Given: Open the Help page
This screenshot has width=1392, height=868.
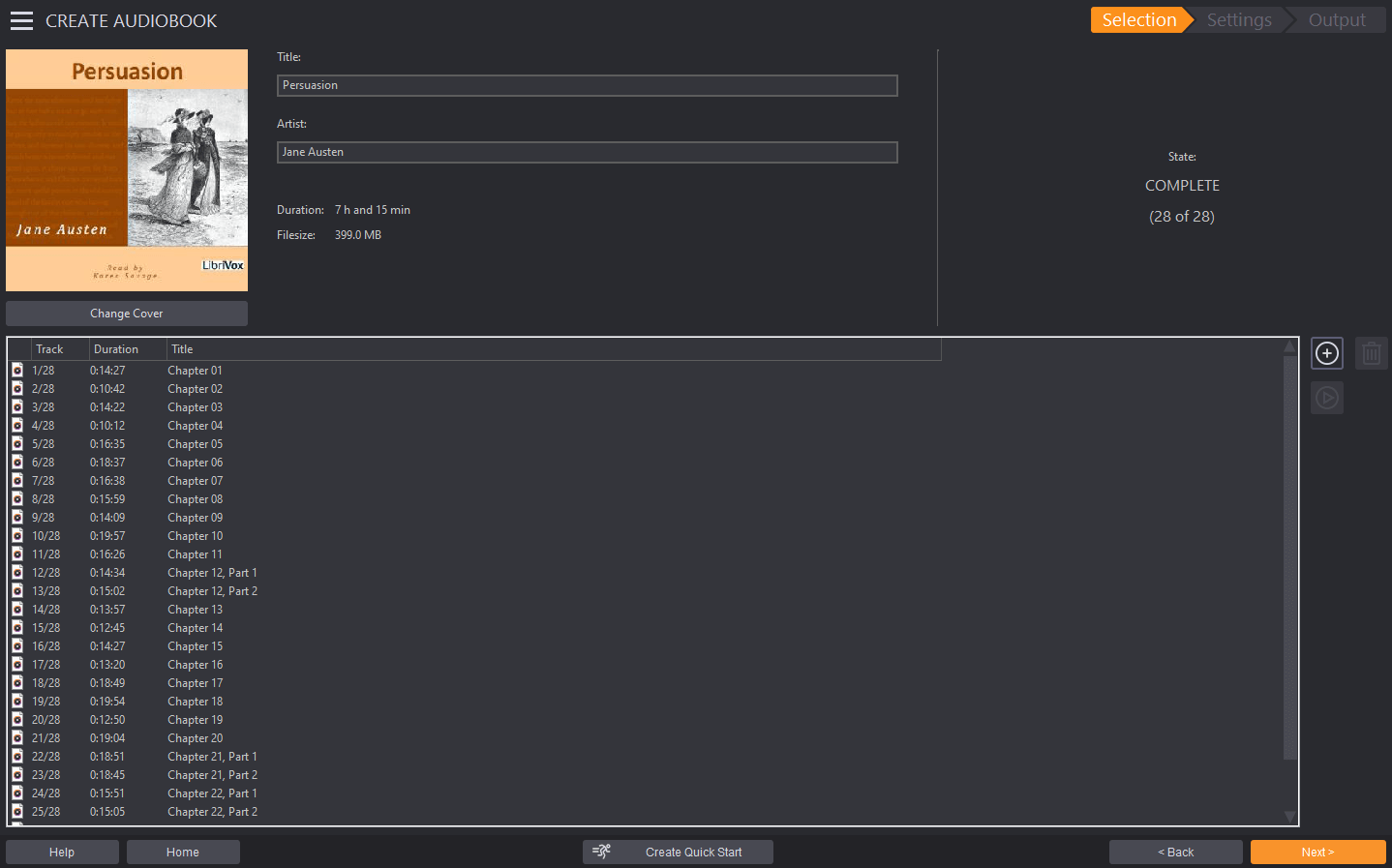Looking at the screenshot, I should 62,852.
